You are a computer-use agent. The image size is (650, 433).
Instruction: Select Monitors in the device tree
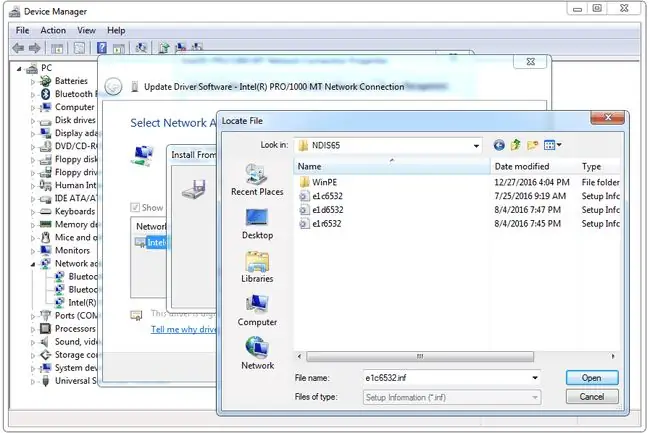pyautogui.click(x=72, y=250)
